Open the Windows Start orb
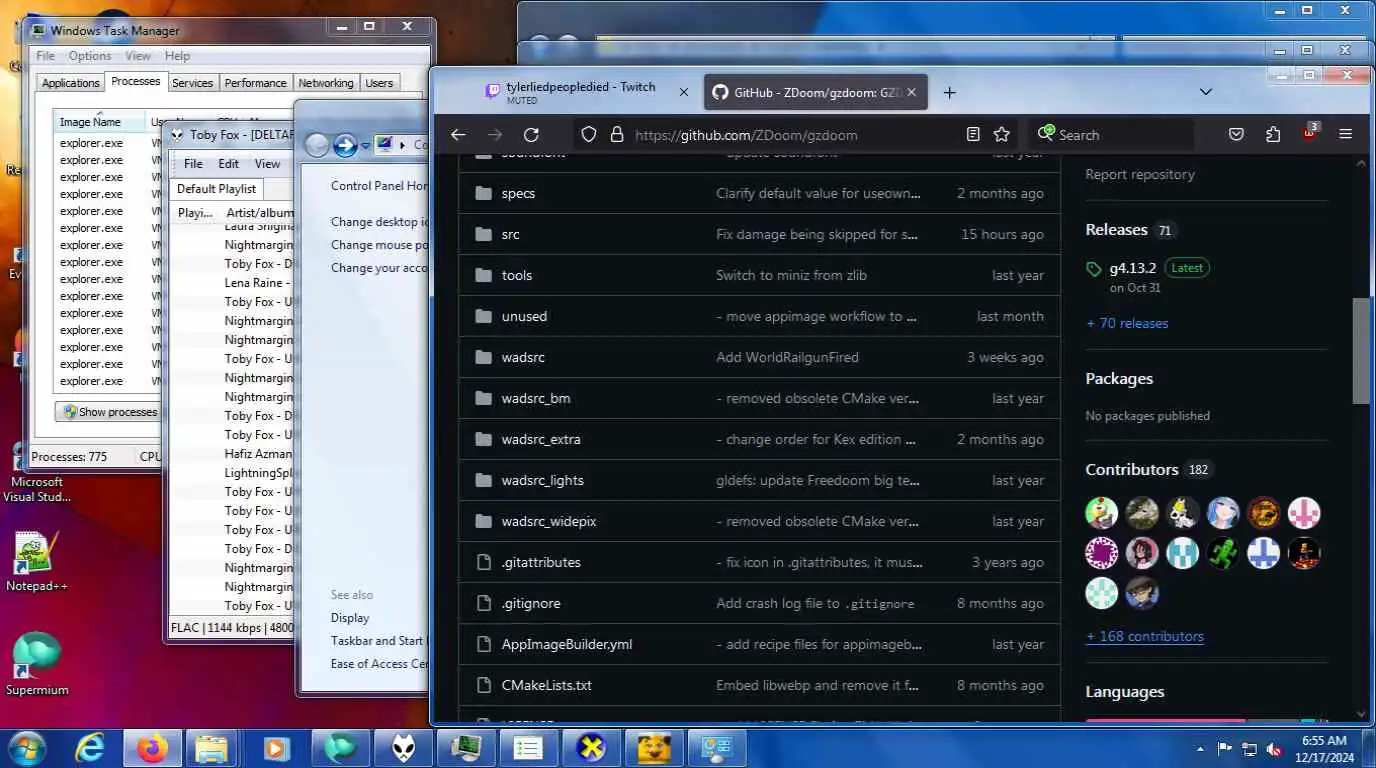This screenshot has height=768, width=1376. click(25, 748)
